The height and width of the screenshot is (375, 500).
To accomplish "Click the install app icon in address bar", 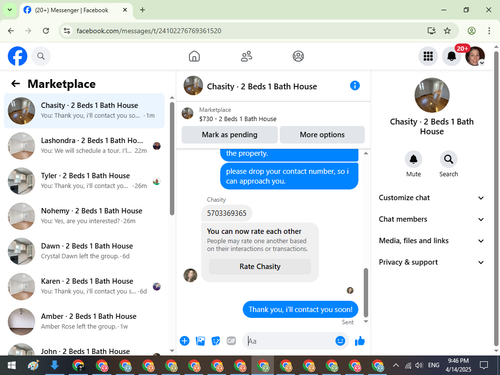I will pos(431,31).
